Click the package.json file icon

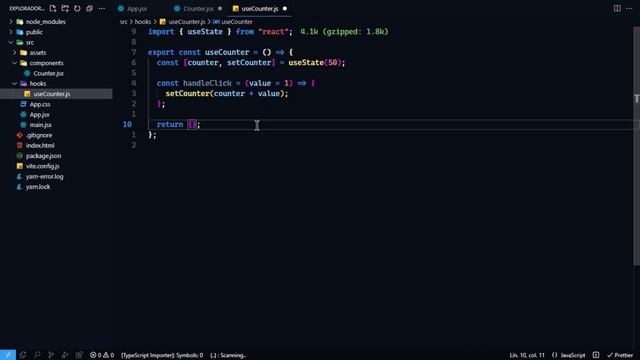[20, 156]
